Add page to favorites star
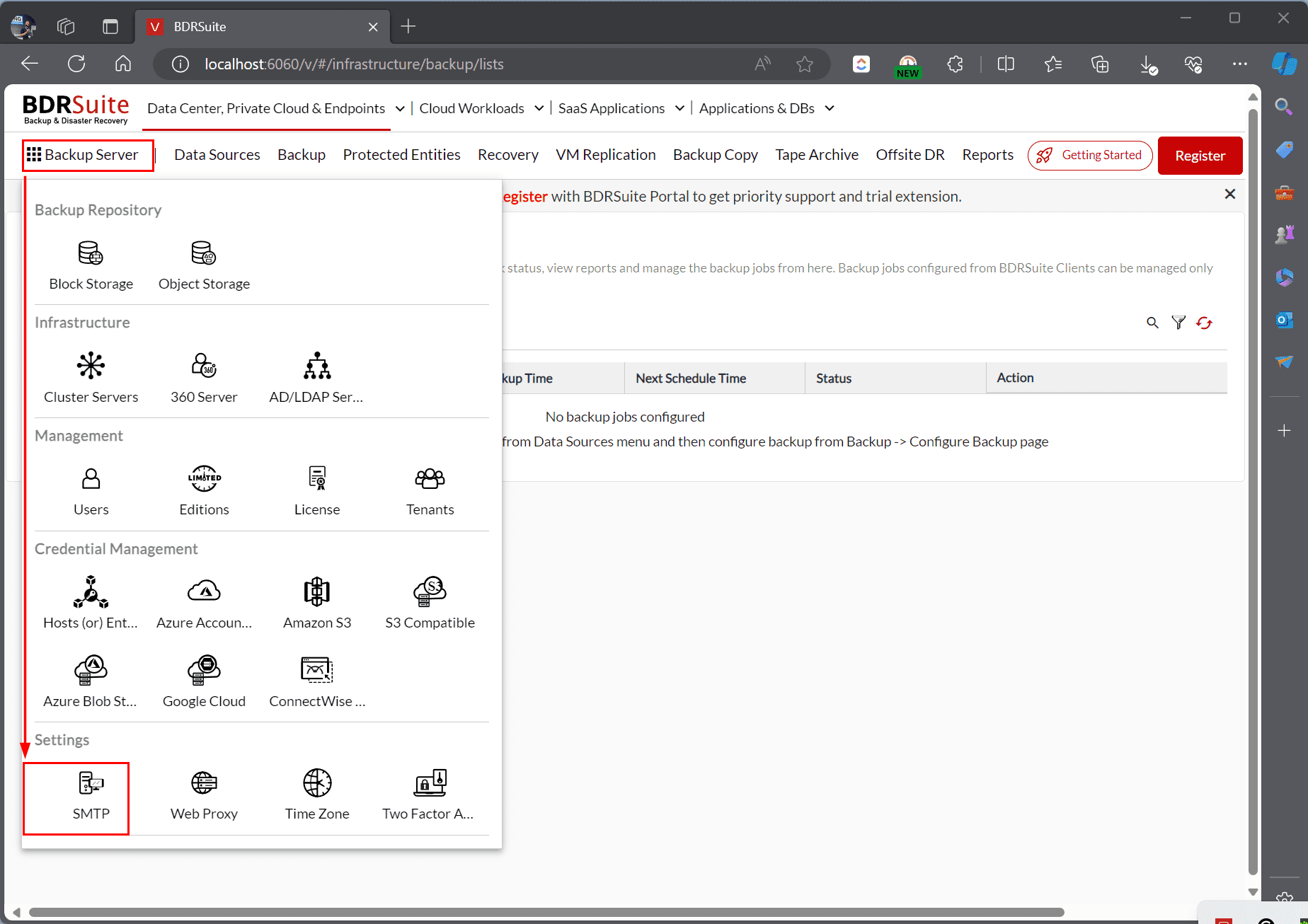 pyautogui.click(x=805, y=64)
